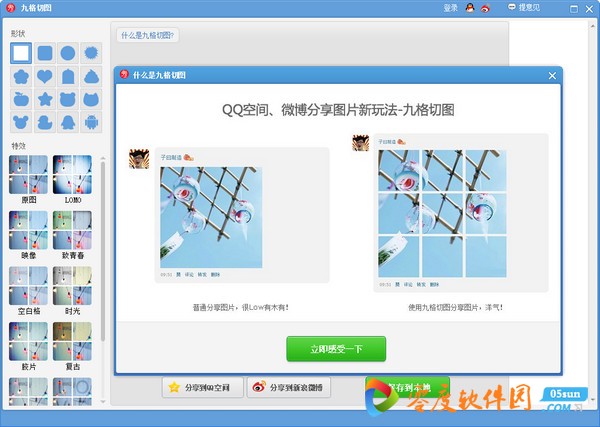Select the bear face shape
This screenshot has width=600, height=427.
click(x=68, y=99)
